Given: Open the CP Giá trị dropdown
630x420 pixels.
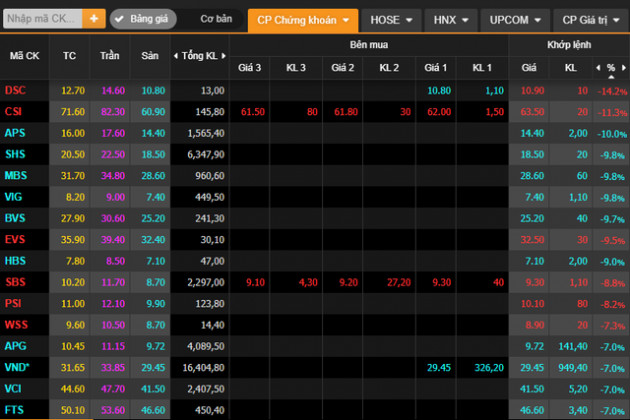Looking at the screenshot, I should 590,19.
